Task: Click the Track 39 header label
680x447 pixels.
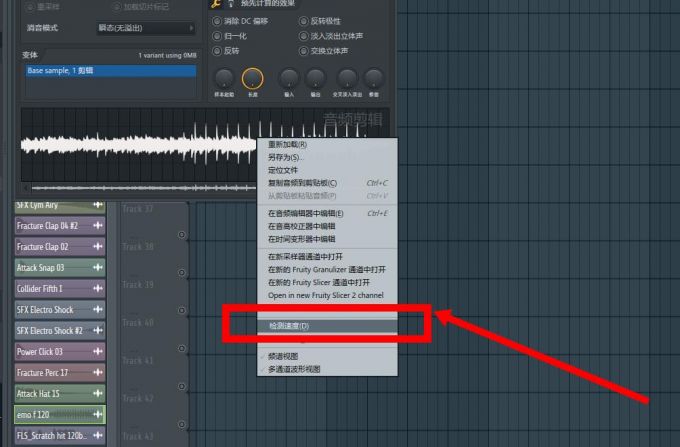Action: [x=138, y=285]
